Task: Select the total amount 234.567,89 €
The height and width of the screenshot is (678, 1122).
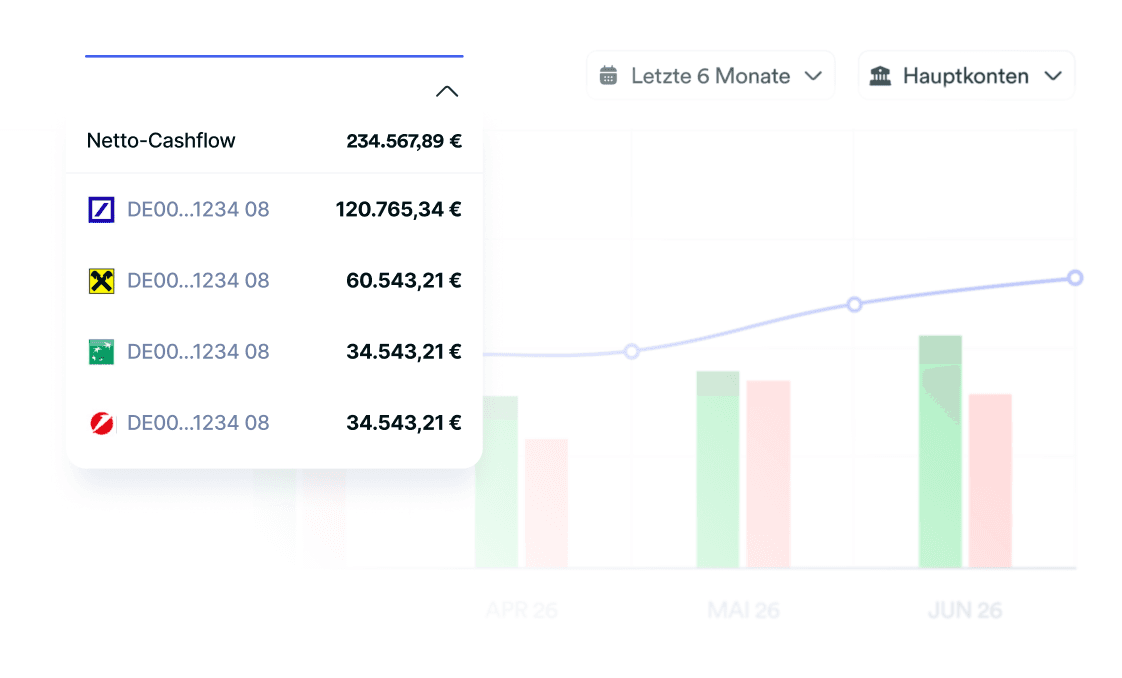Action: tap(404, 141)
